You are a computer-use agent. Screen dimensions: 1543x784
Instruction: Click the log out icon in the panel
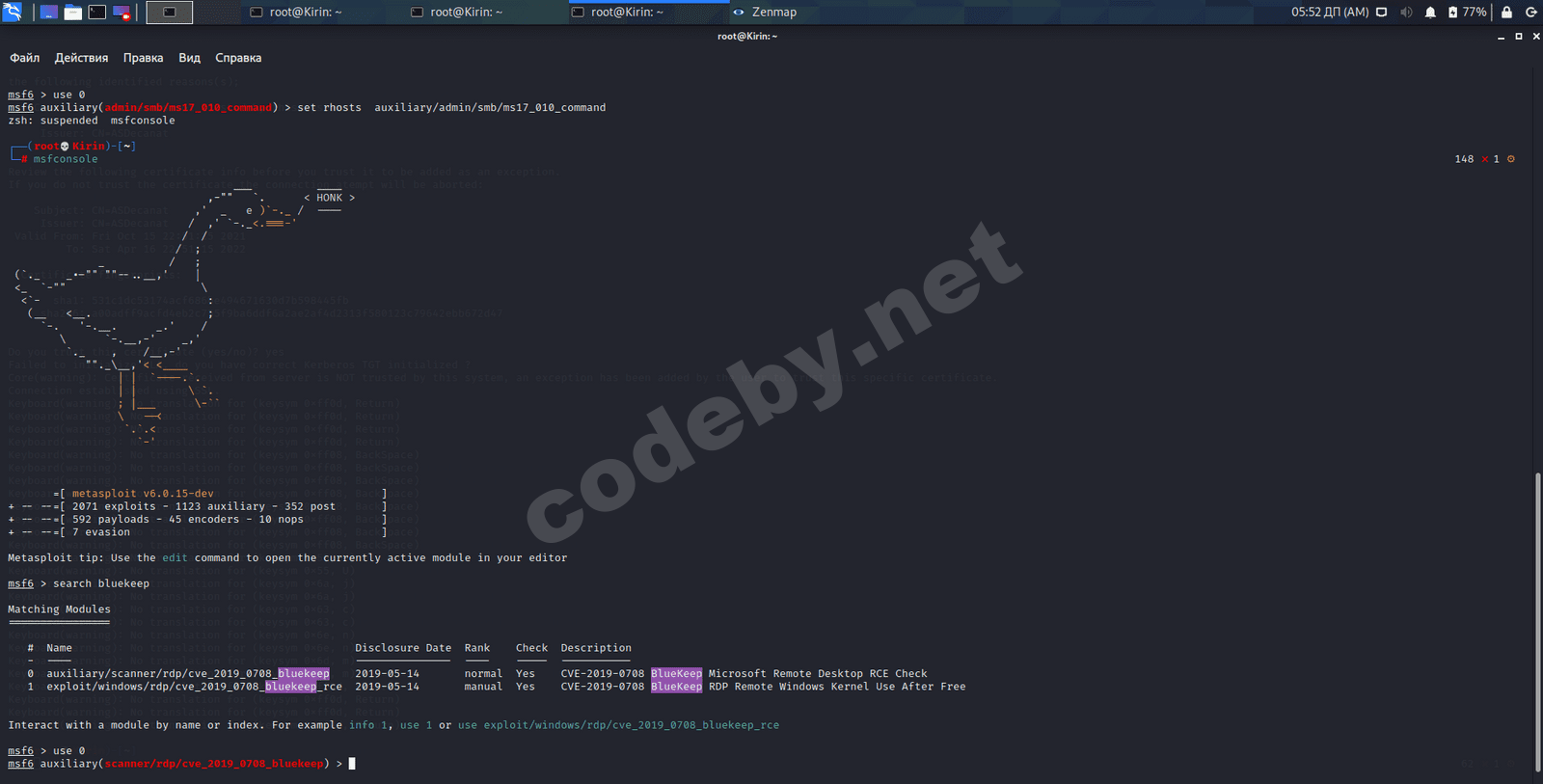[x=1530, y=13]
